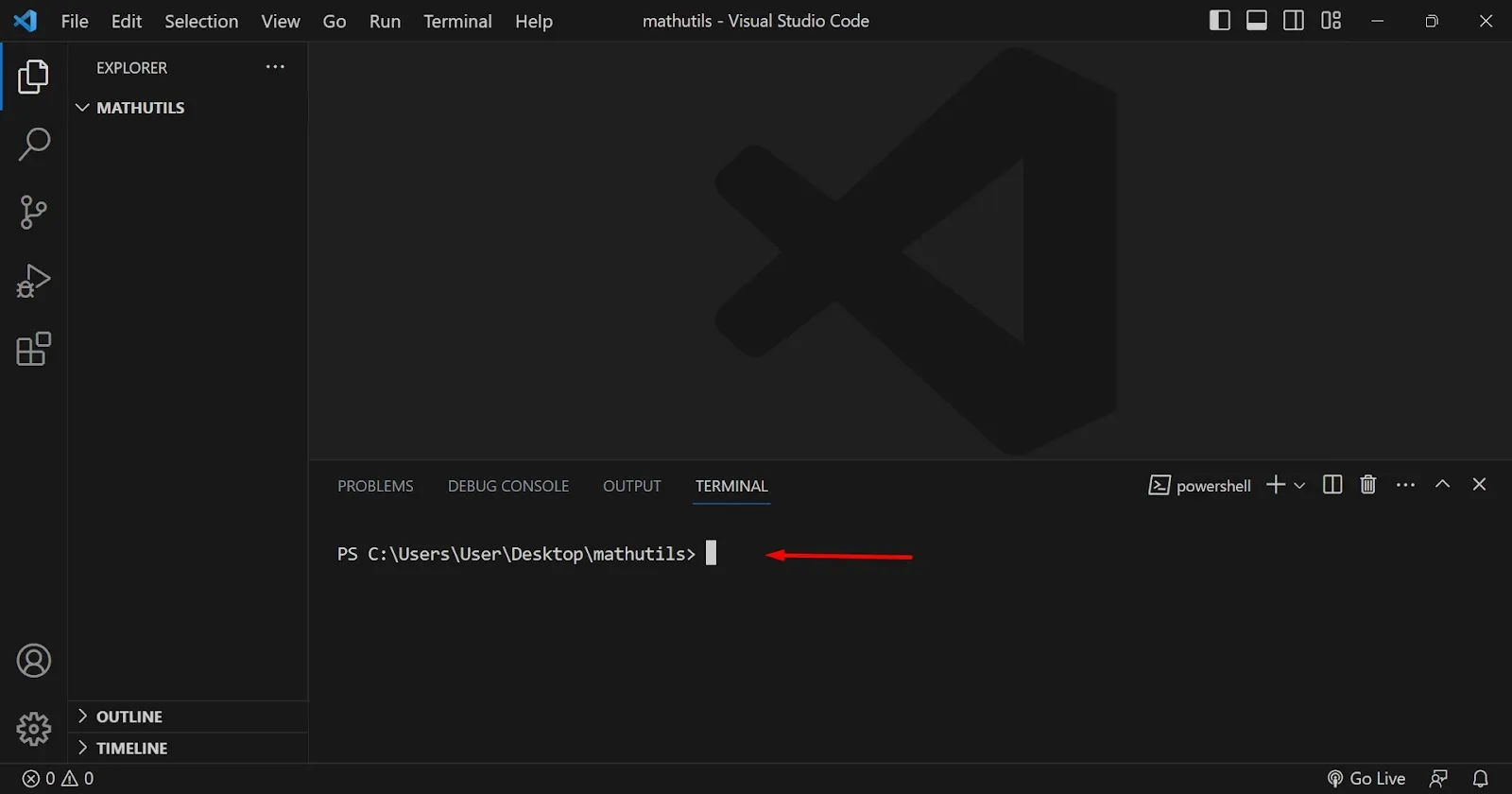1512x794 pixels.
Task: Open the Manage gear icon
Action: (x=34, y=729)
